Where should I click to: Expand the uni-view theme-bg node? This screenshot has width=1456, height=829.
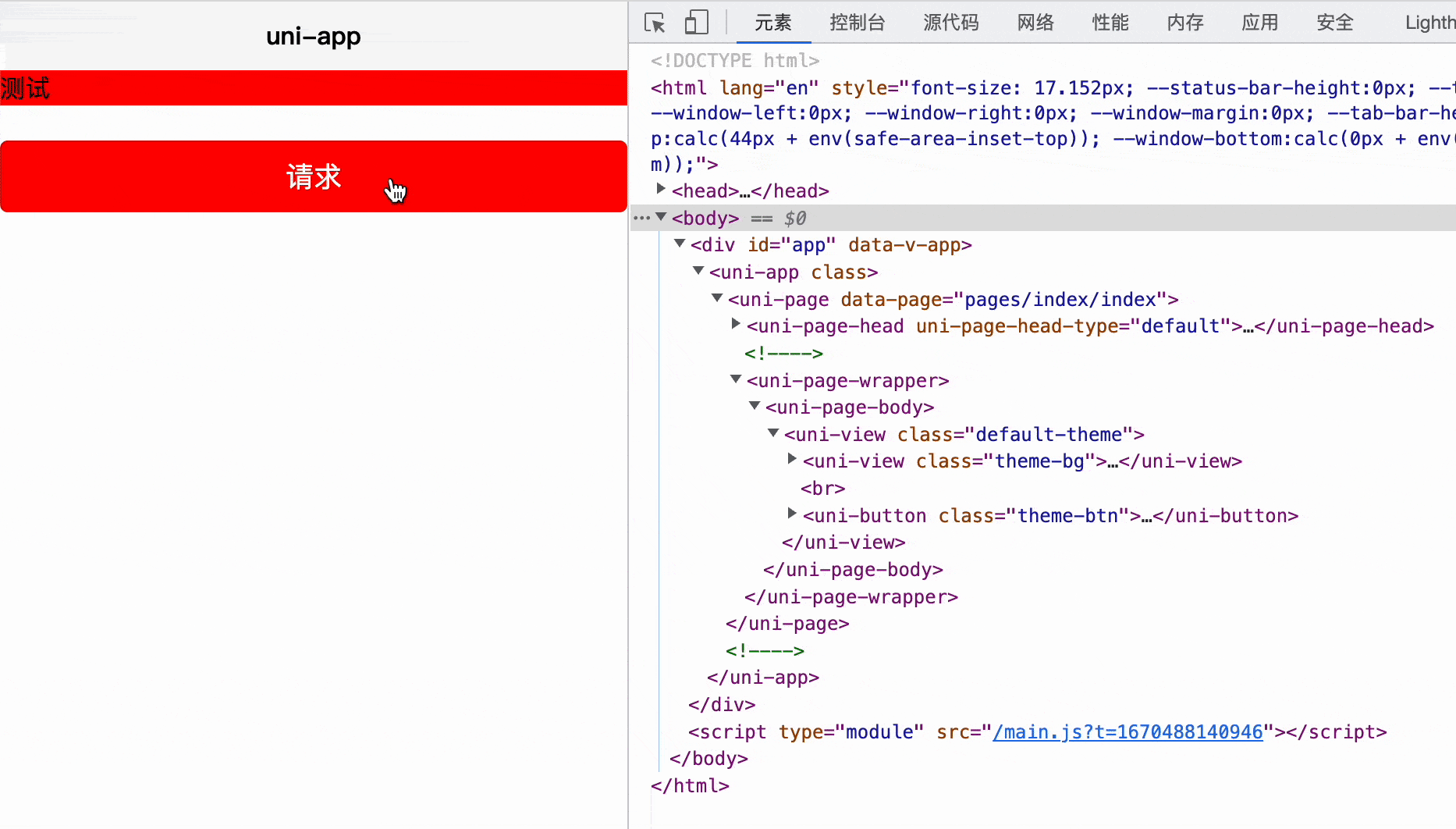click(x=792, y=459)
